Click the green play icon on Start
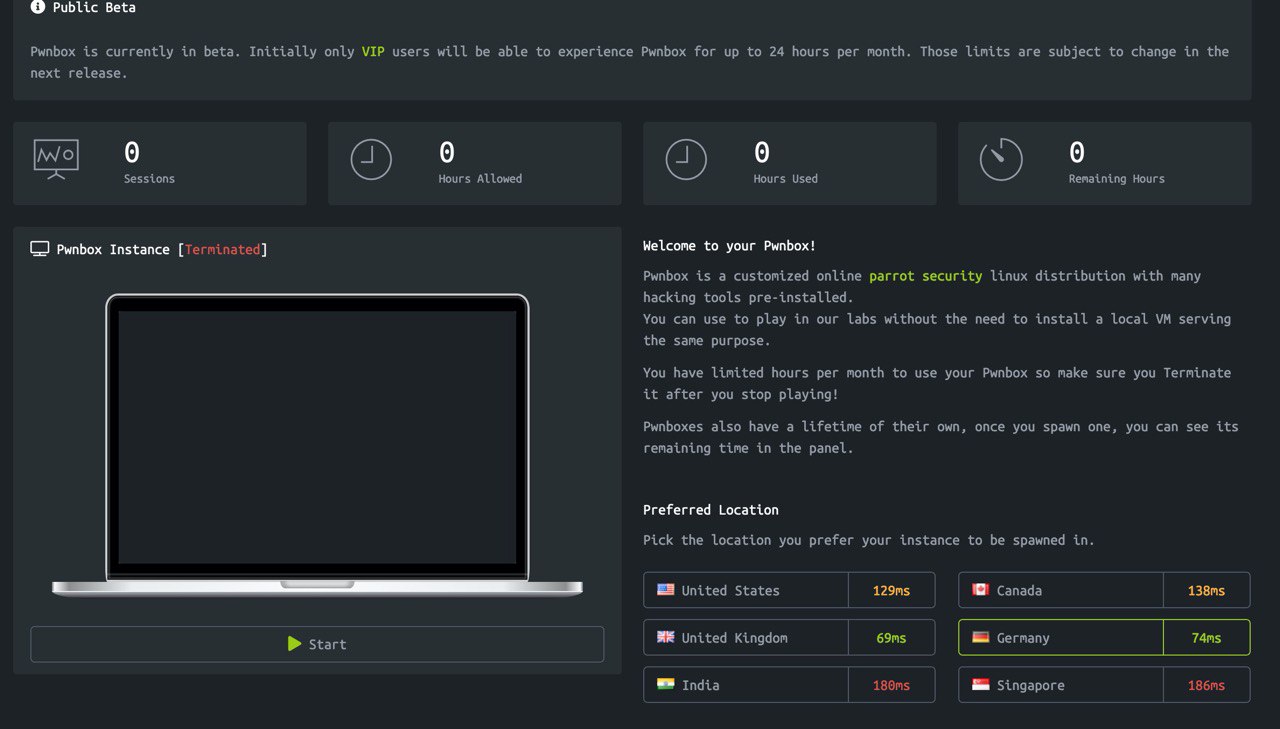 coord(294,644)
